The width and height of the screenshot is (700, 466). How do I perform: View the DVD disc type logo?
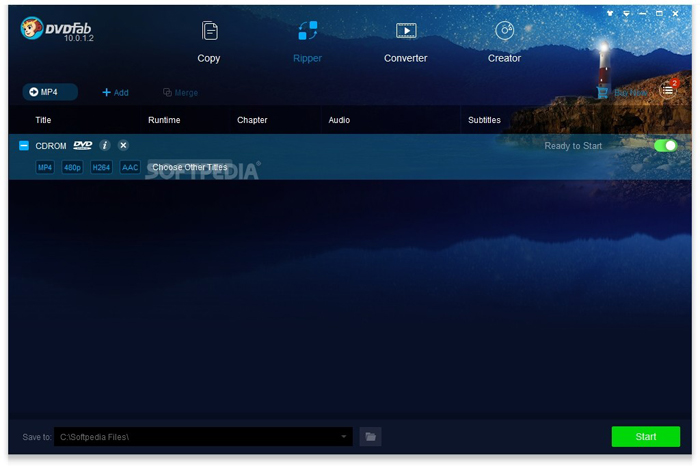click(x=83, y=145)
